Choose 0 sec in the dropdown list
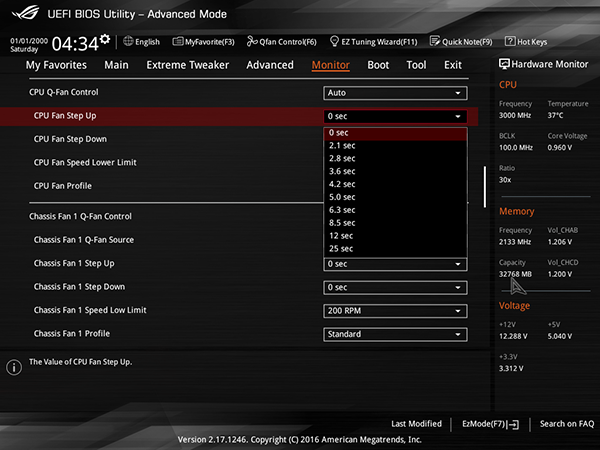The image size is (600, 450). (x=395, y=133)
